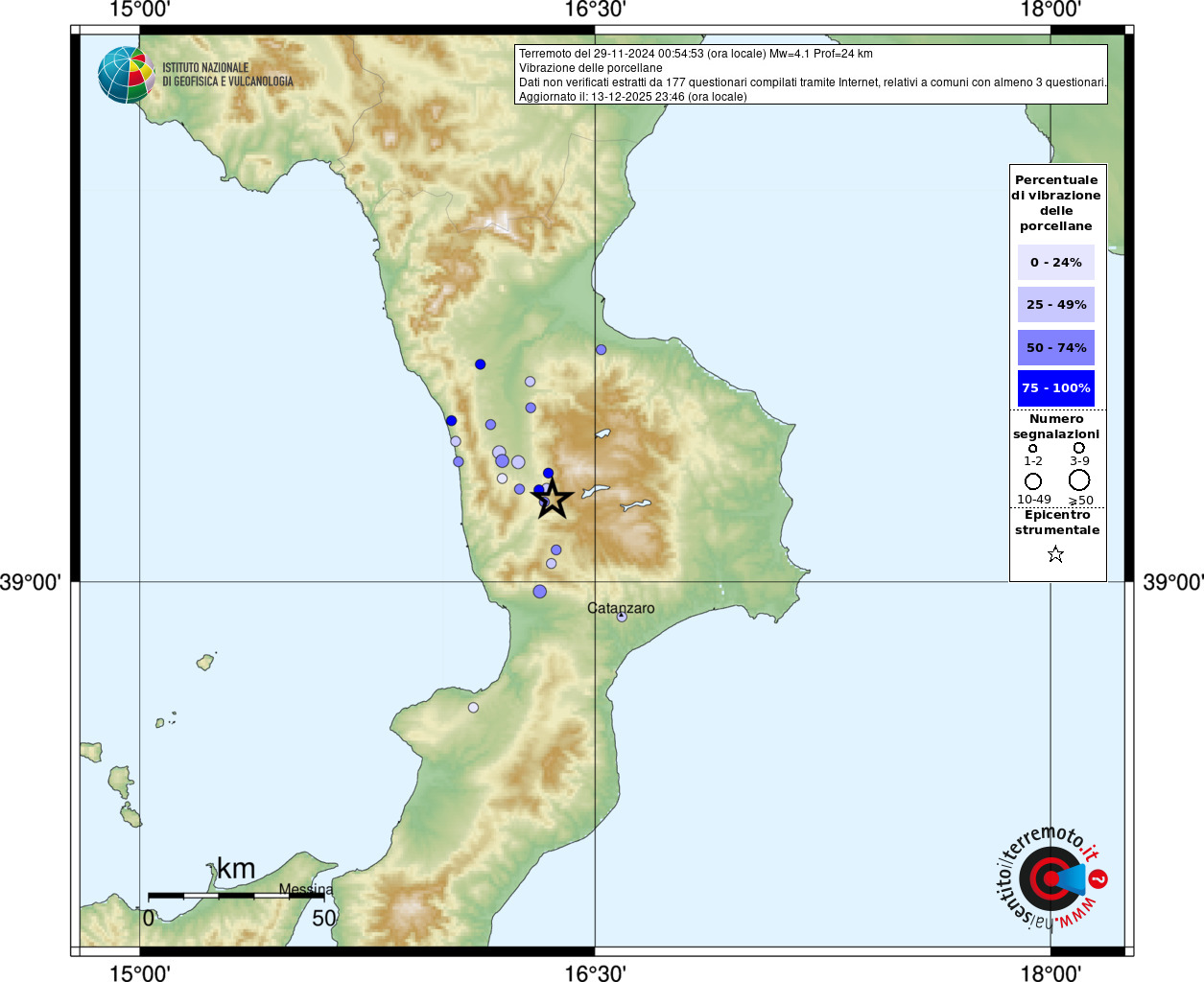Click the 10-49 reports circle in the legend

[1033, 481]
